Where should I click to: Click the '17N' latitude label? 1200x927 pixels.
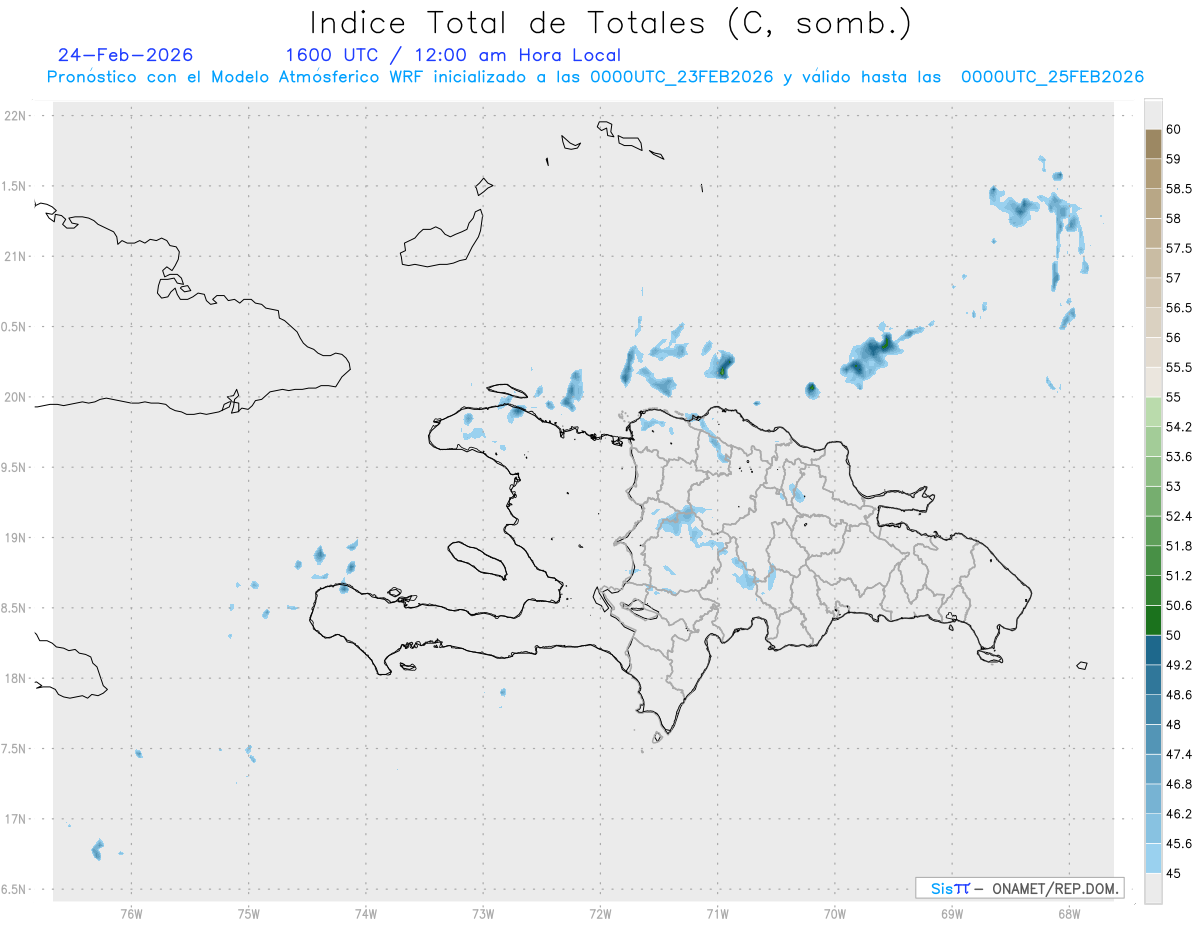(16, 819)
